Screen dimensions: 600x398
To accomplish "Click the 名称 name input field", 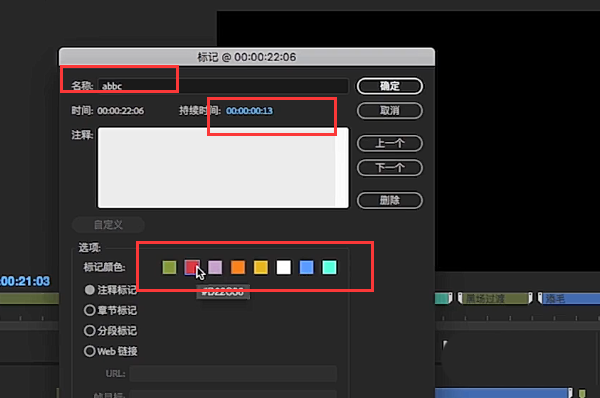I will [223, 86].
